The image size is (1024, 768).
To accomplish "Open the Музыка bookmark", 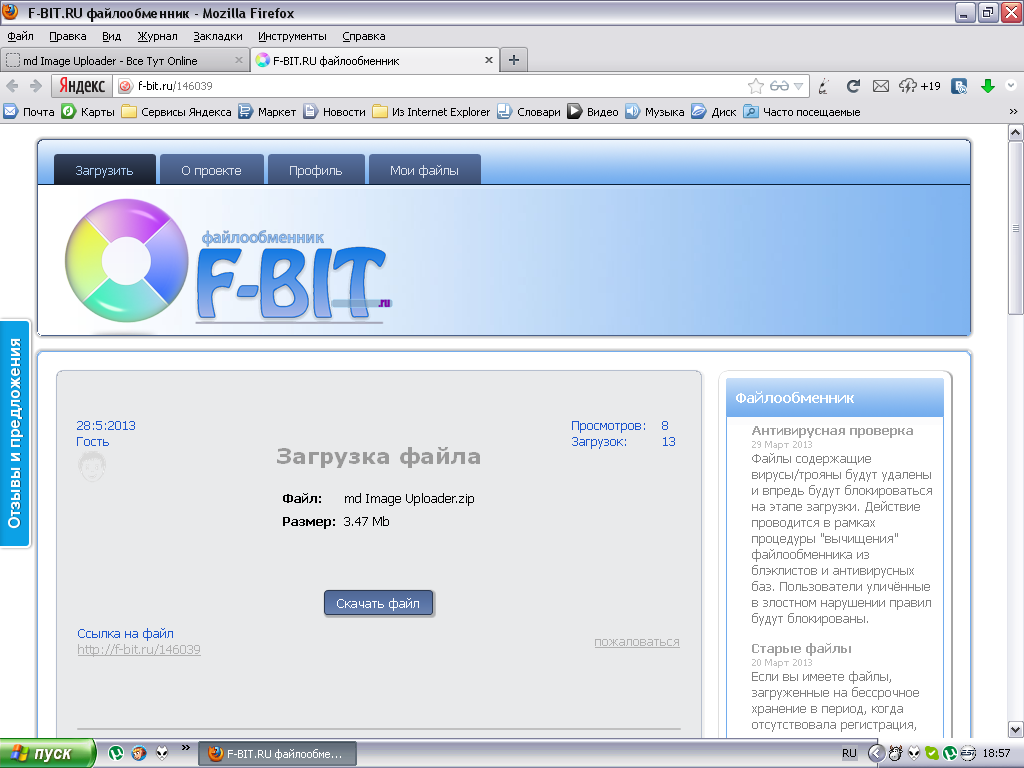I will coord(655,112).
